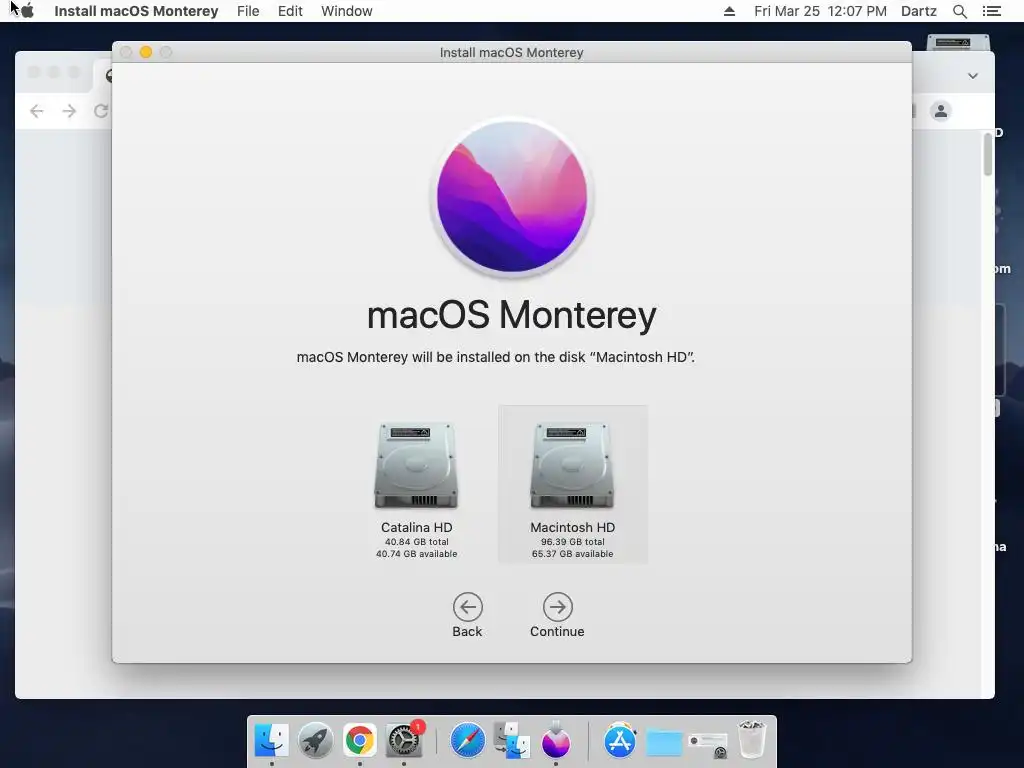Click the browser reload icon behind installer
This screenshot has width=1024, height=768.
[x=101, y=111]
